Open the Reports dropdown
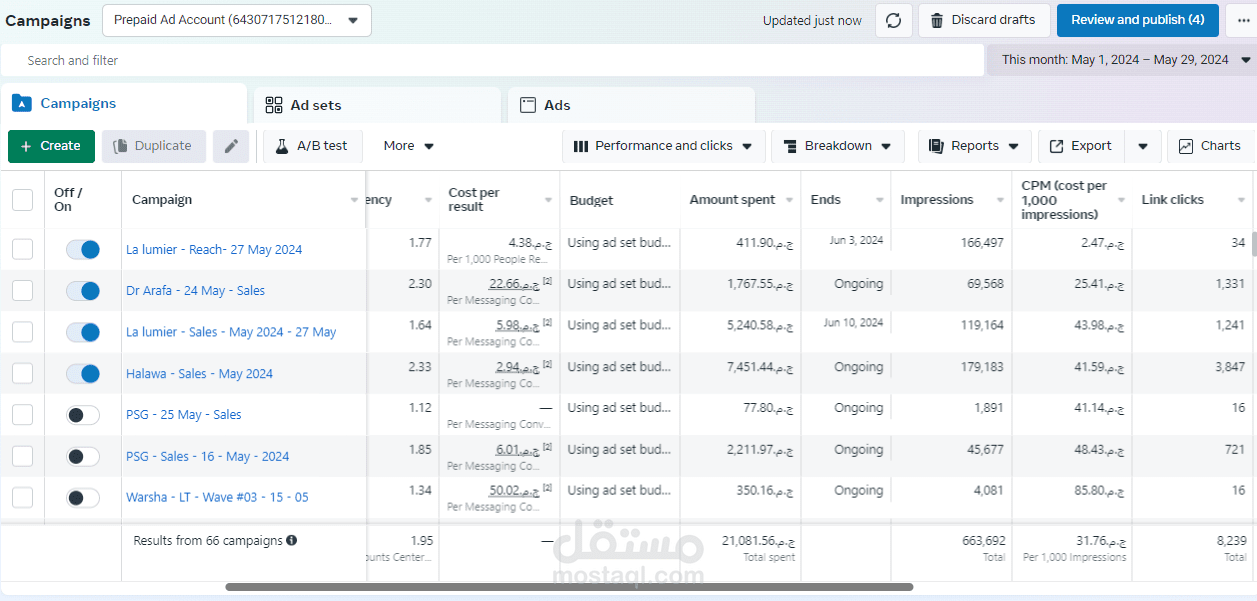 point(974,146)
